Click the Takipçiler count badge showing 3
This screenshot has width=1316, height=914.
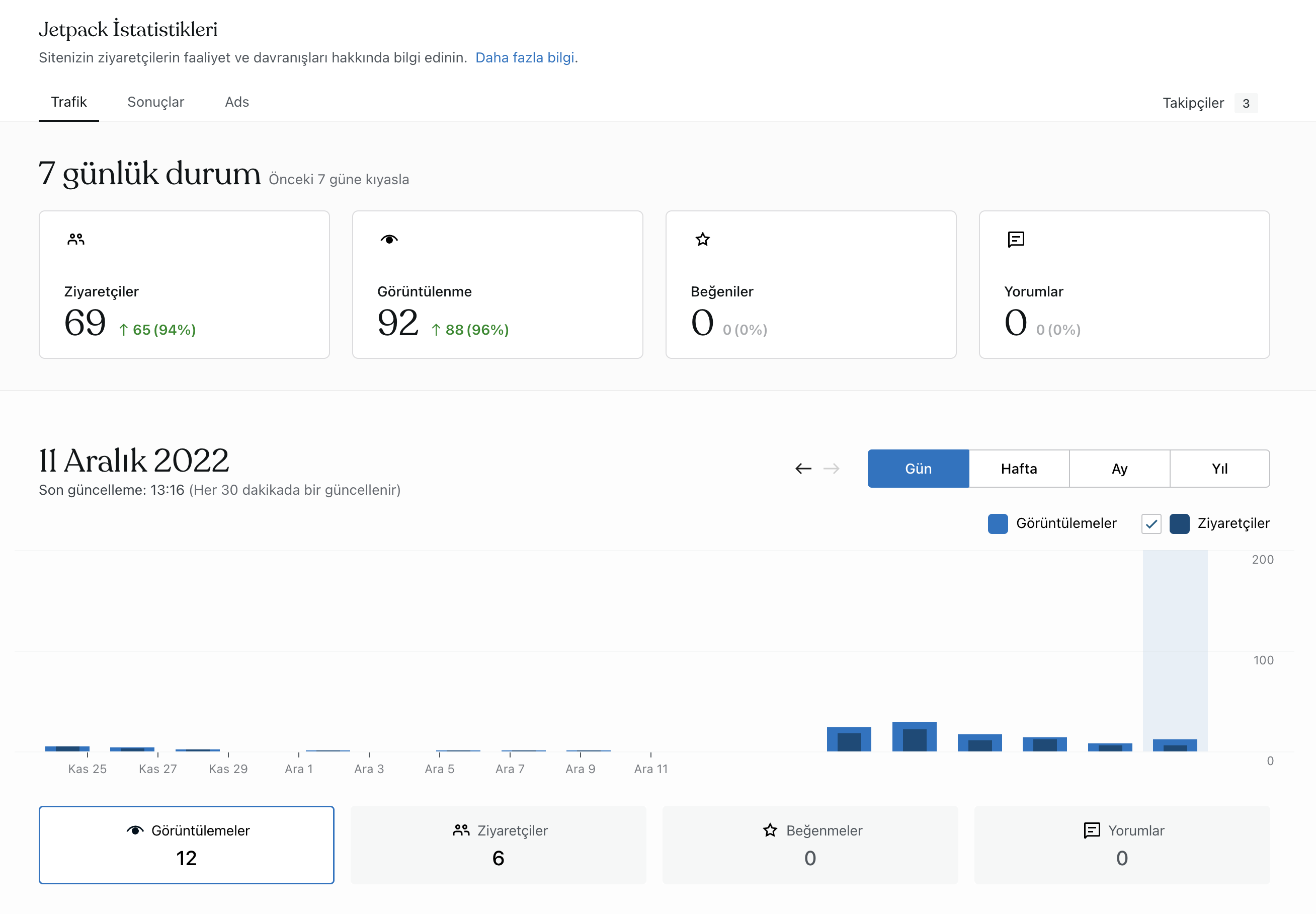click(1246, 103)
